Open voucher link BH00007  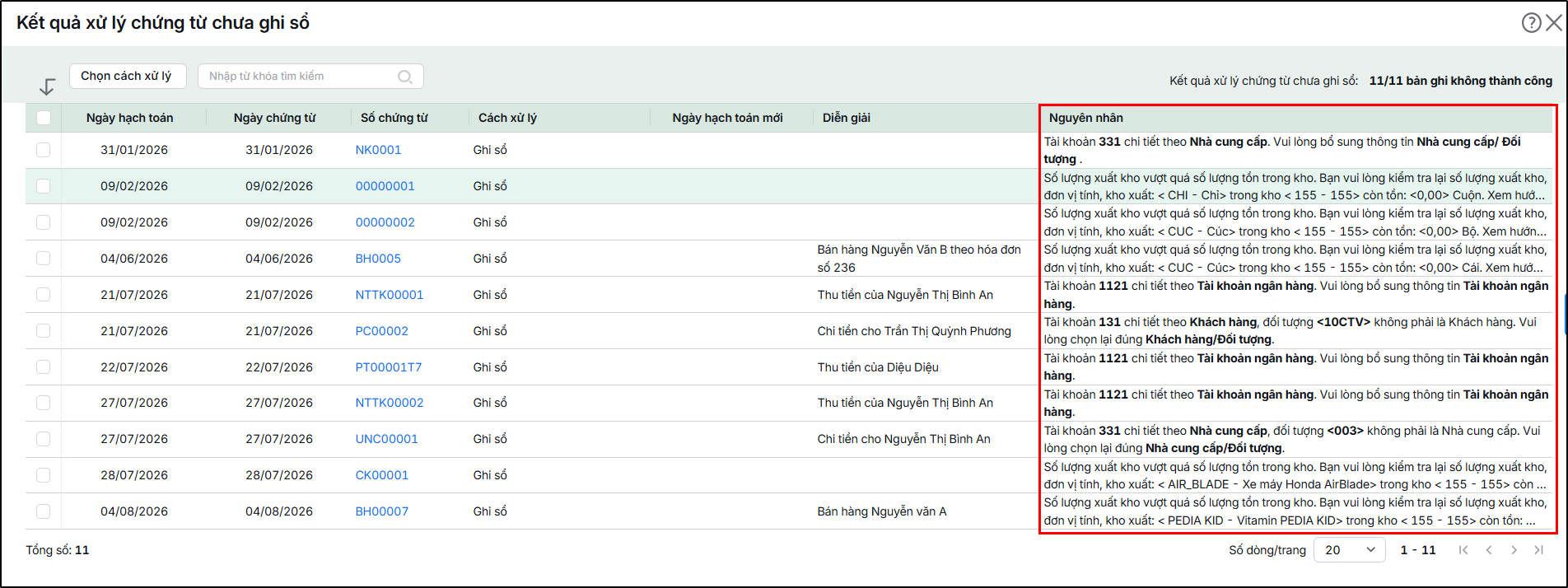click(x=381, y=511)
